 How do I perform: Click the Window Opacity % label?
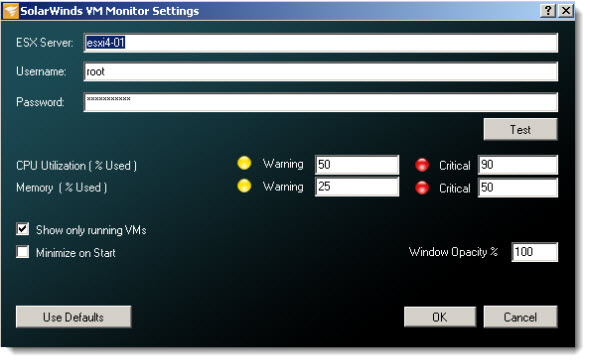click(453, 252)
